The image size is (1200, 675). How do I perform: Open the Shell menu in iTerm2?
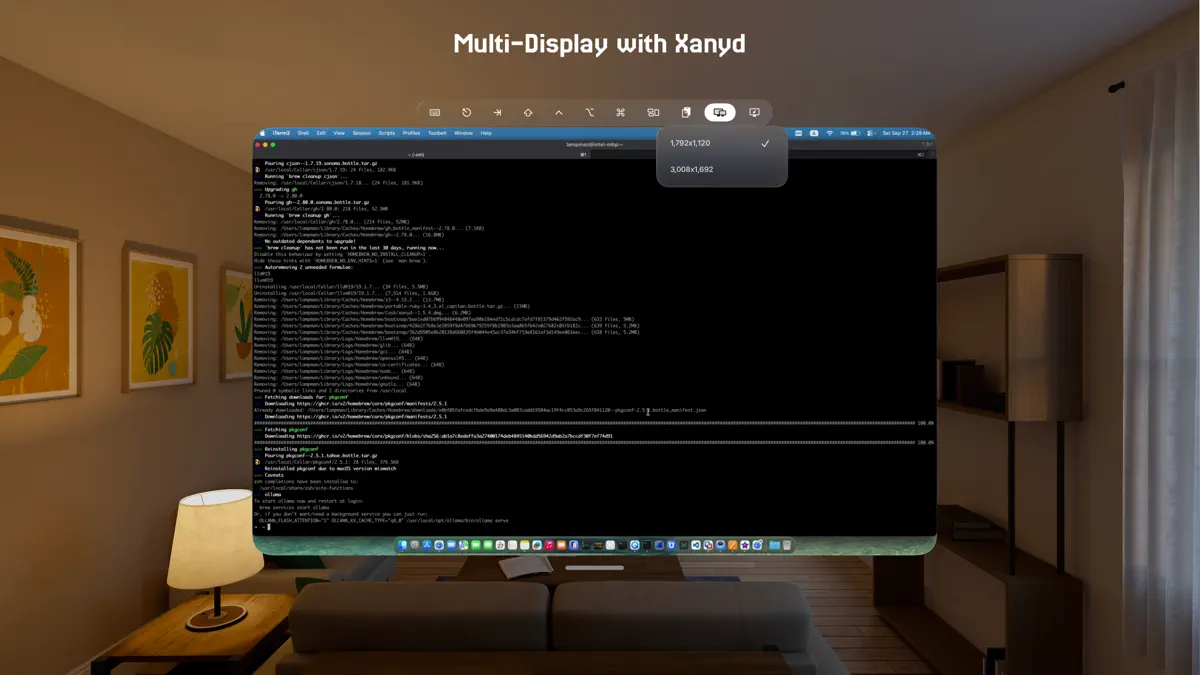click(303, 132)
